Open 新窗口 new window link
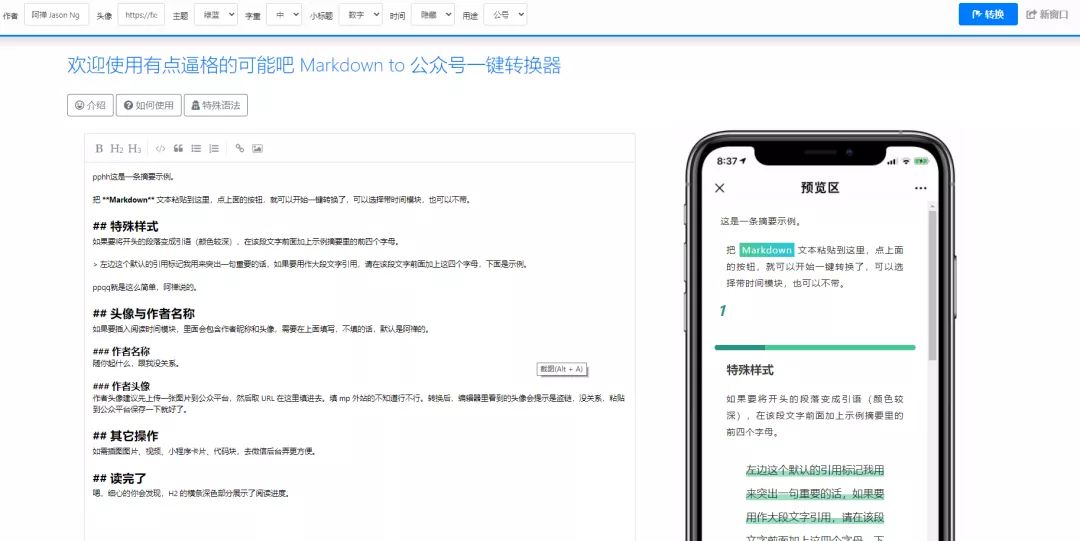 coord(1047,14)
